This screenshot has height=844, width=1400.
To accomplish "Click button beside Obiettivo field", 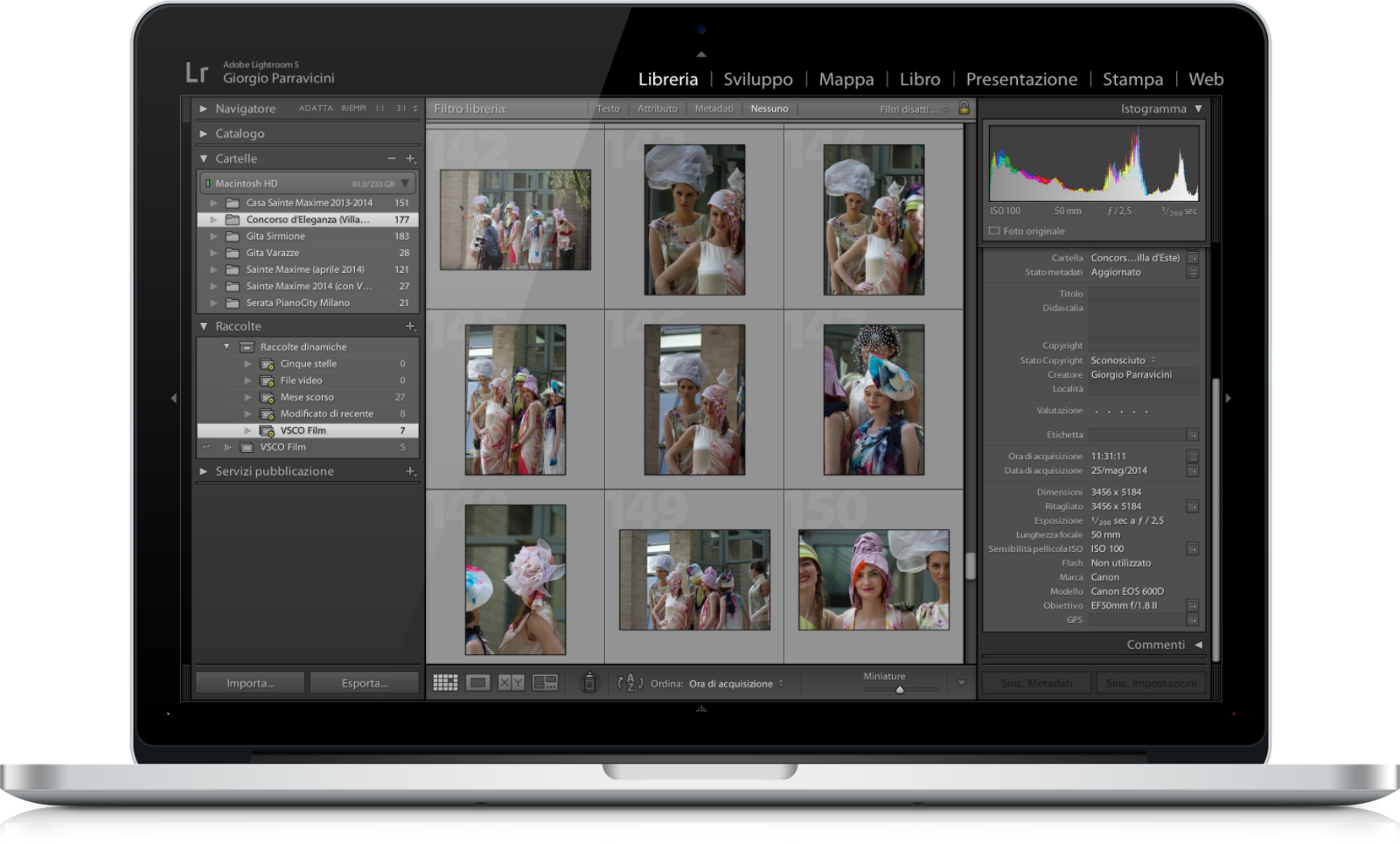I will pos(1193,605).
